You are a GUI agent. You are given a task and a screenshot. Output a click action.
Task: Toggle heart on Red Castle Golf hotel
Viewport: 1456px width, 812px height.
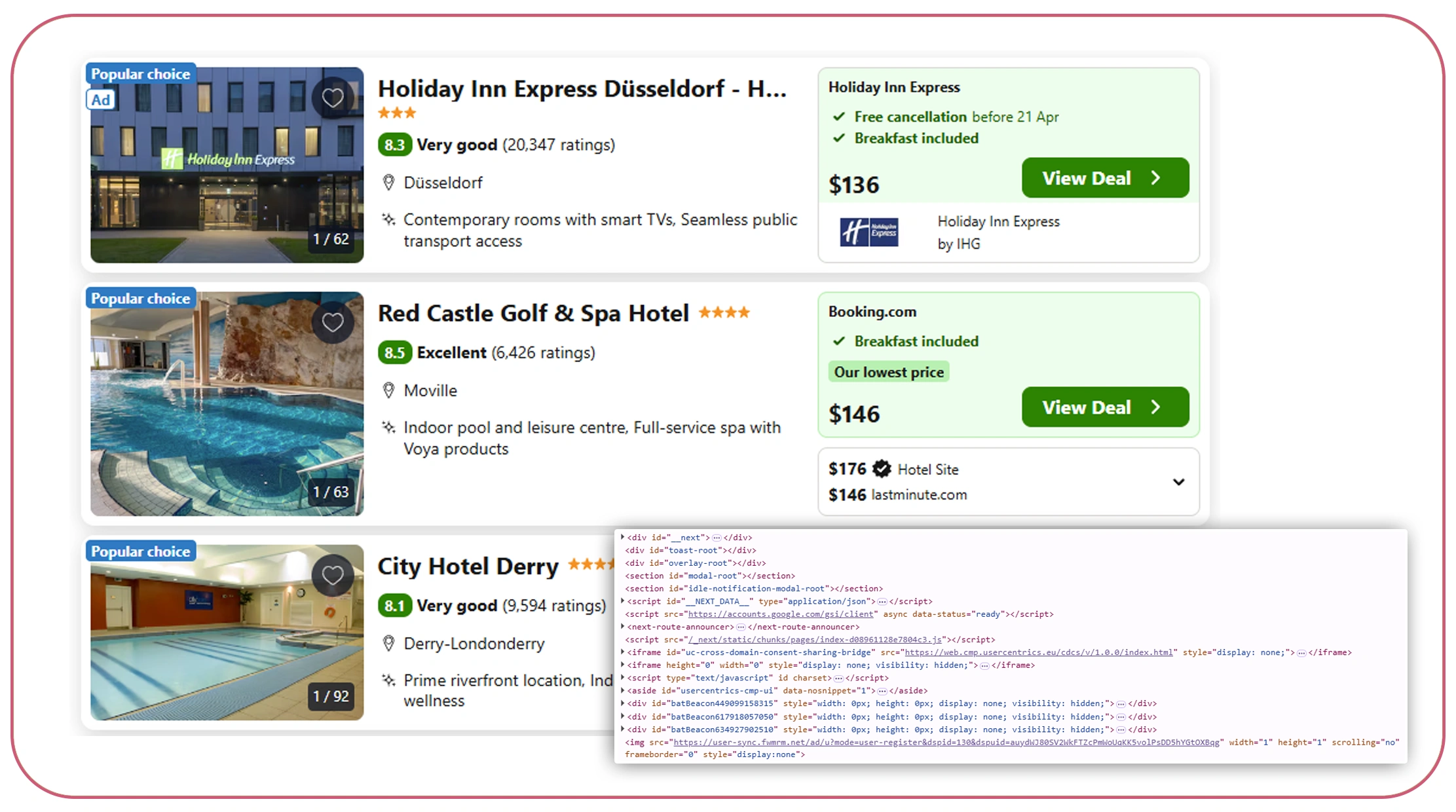tap(333, 322)
